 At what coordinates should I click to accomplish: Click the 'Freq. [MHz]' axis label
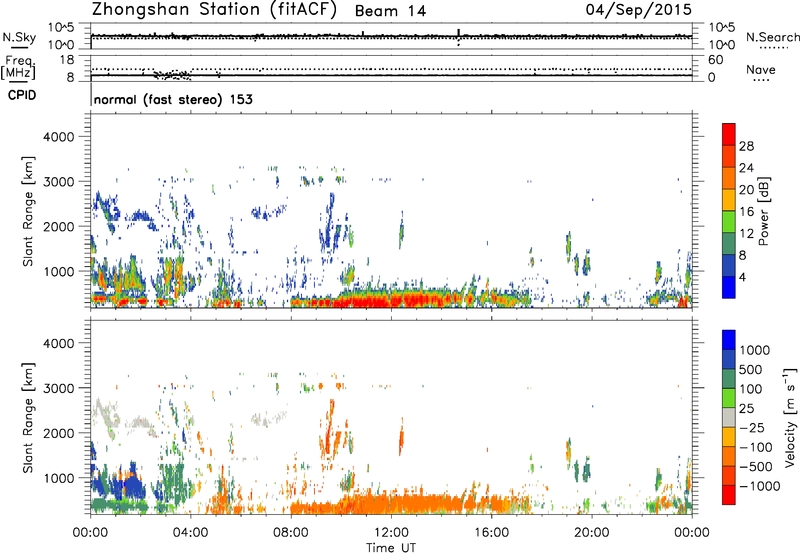18,67
